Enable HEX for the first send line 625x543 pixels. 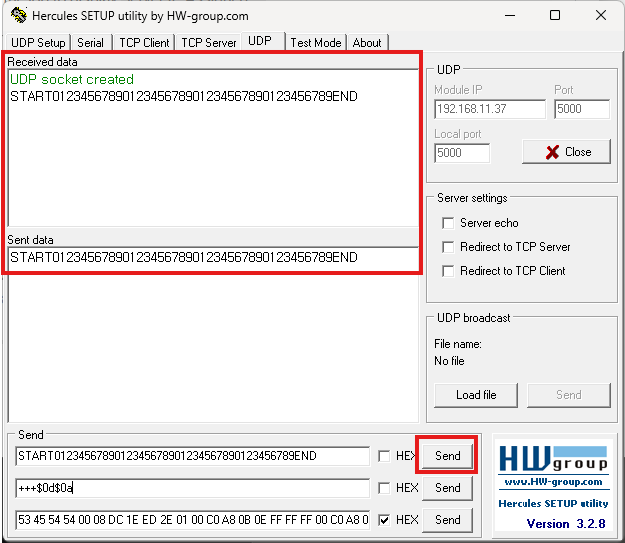[x=385, y=456]
